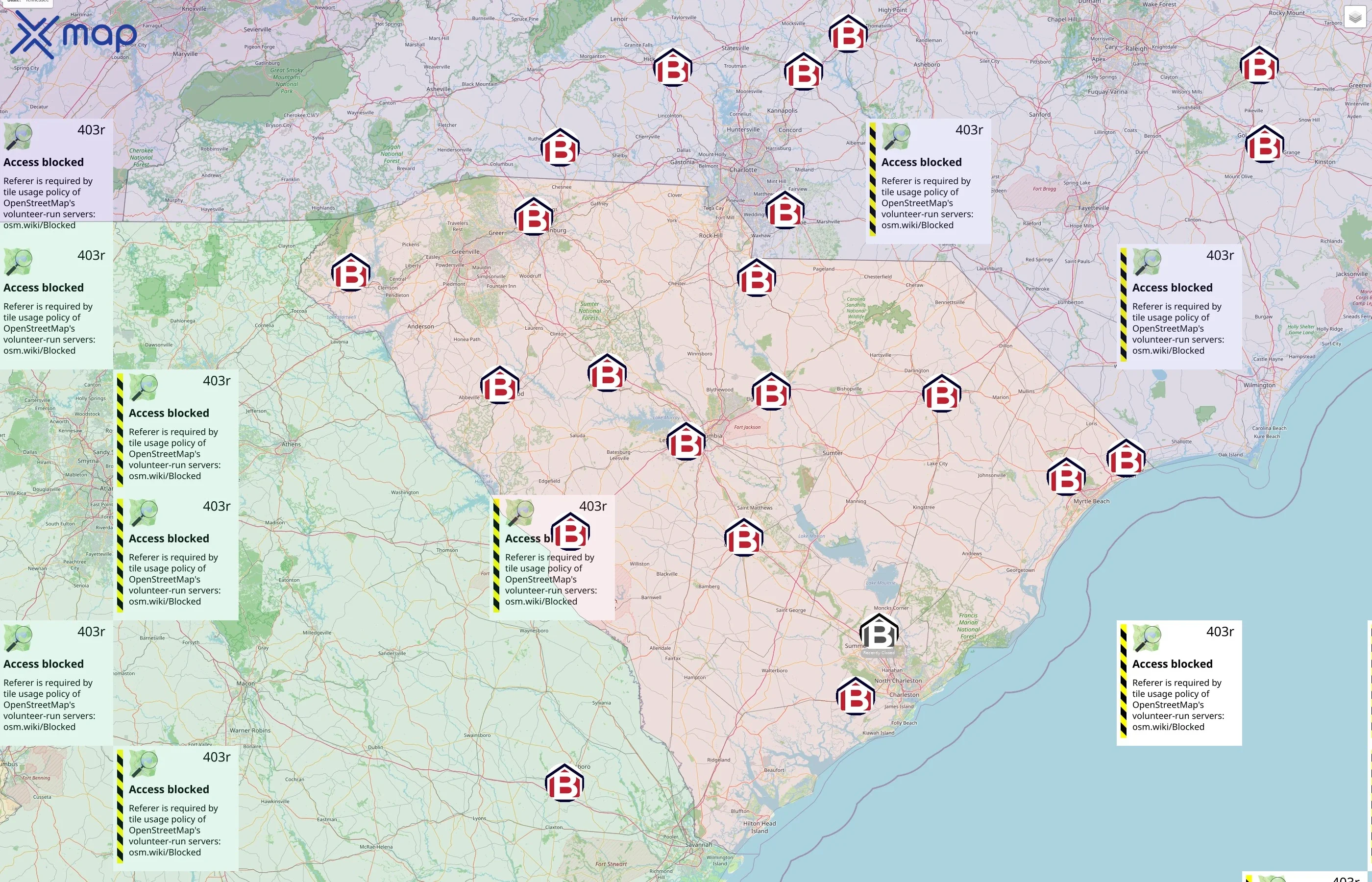
Task: Click the Asheville city label
Action: [439, 89]
